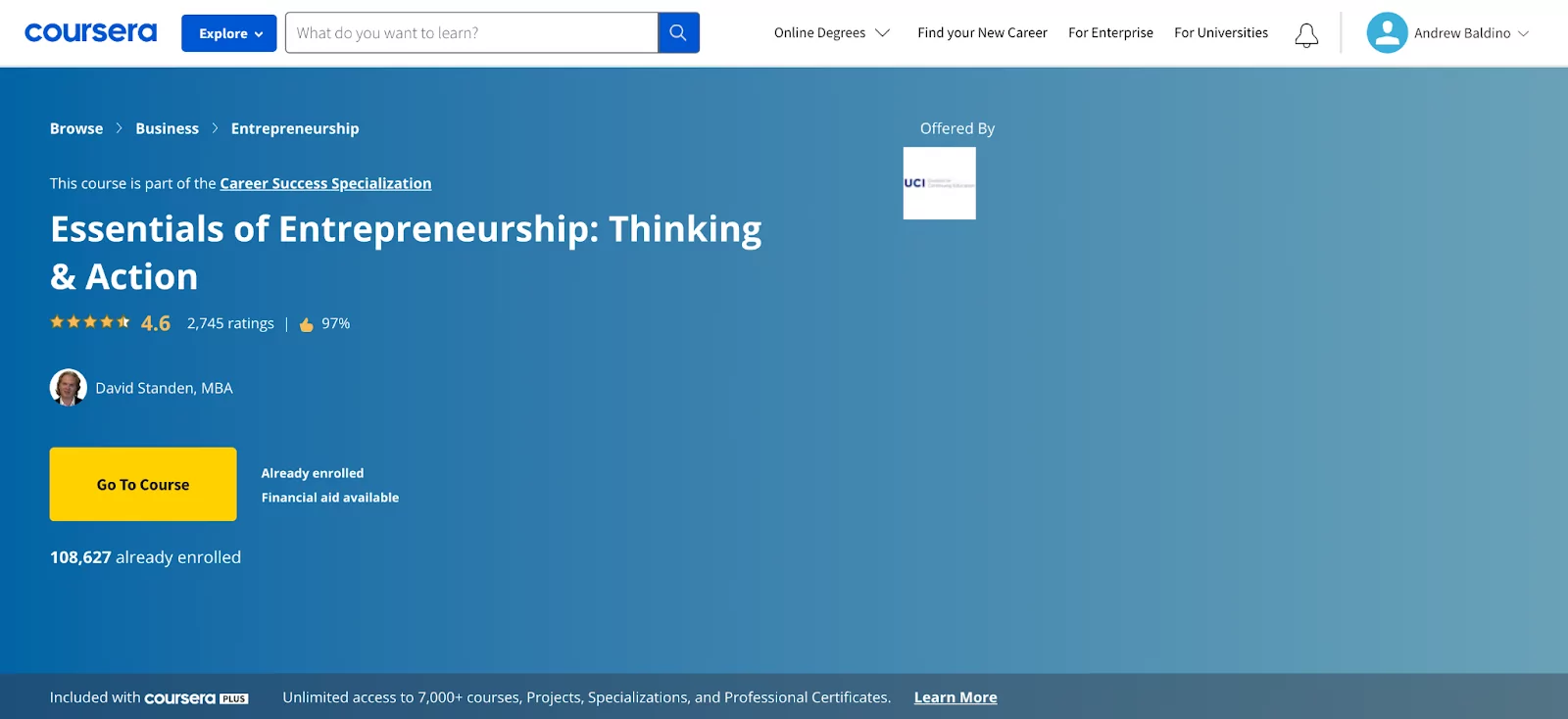Open the Career Success Specialization link
The image size is (1568, 719).
coord(325,183)
